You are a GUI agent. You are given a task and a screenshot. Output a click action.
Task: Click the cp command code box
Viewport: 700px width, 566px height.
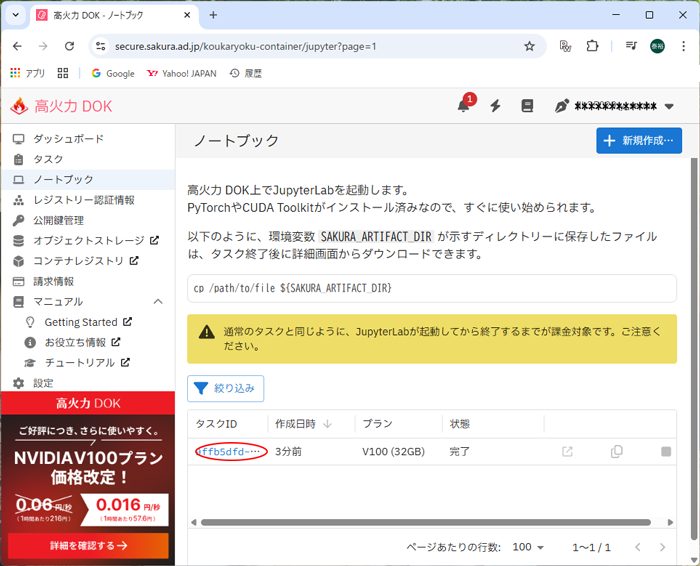[432, 288]
